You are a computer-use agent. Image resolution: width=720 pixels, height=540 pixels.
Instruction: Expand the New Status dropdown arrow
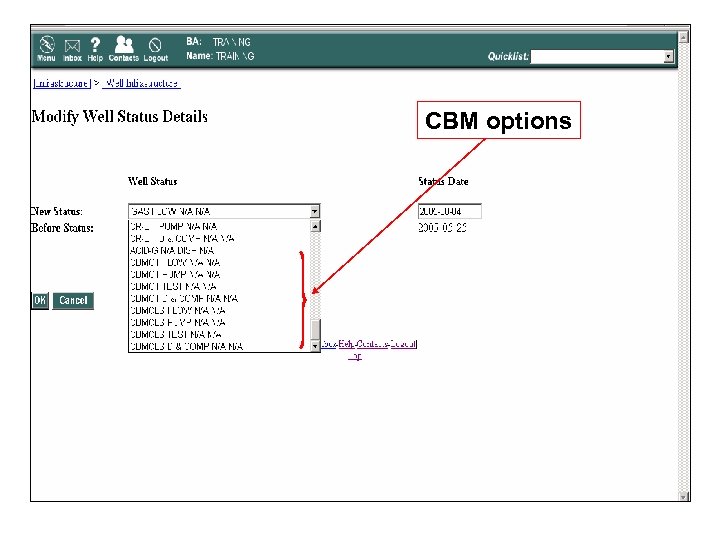tap(315, 211)
